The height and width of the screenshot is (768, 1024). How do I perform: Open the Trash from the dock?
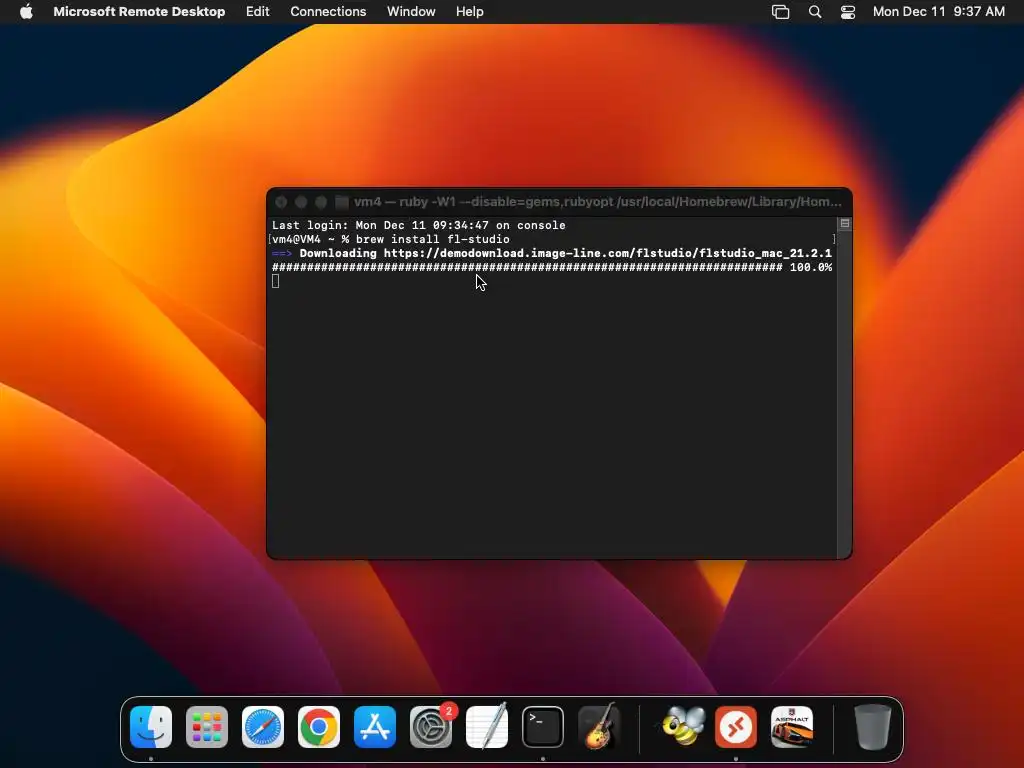click(x=872, y=727)
